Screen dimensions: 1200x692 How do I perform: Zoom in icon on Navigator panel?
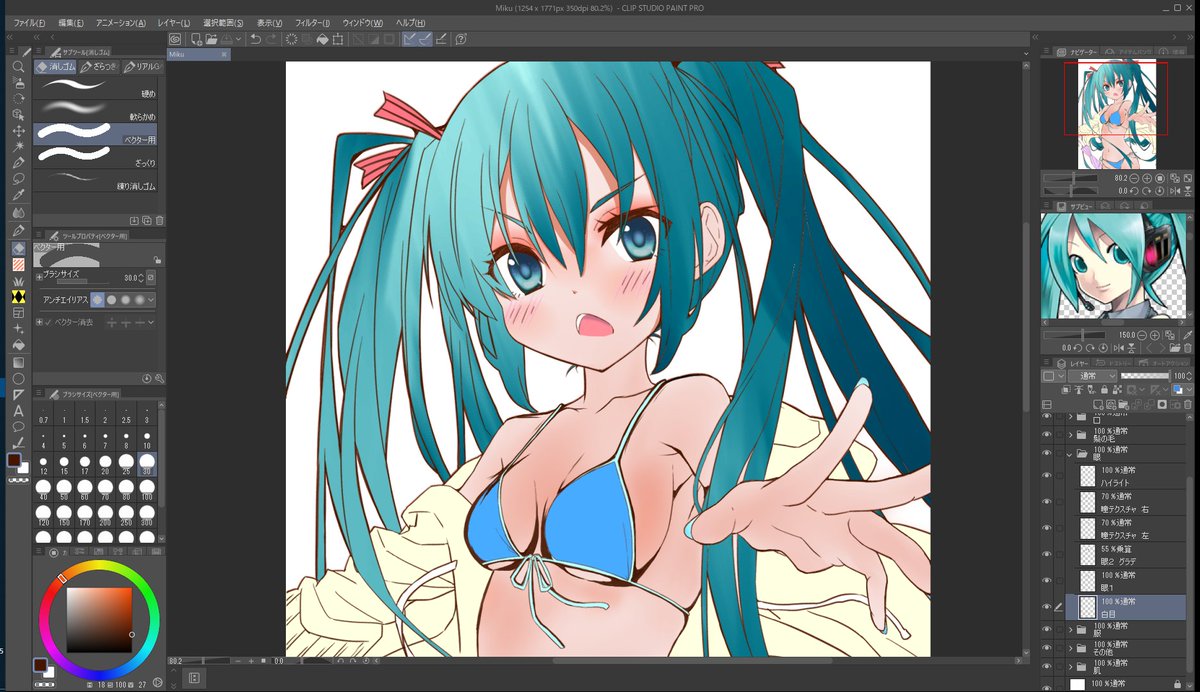[1146, 178]
